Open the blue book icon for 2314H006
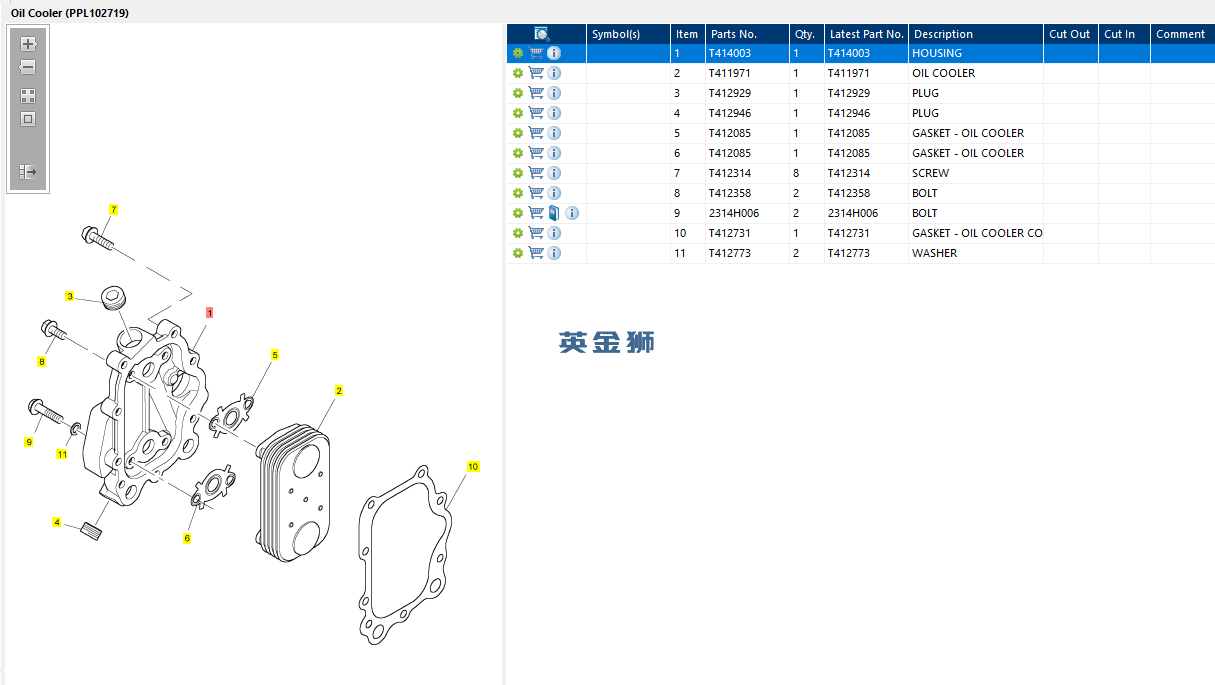 pyautogui.click(x=554, y=213)
